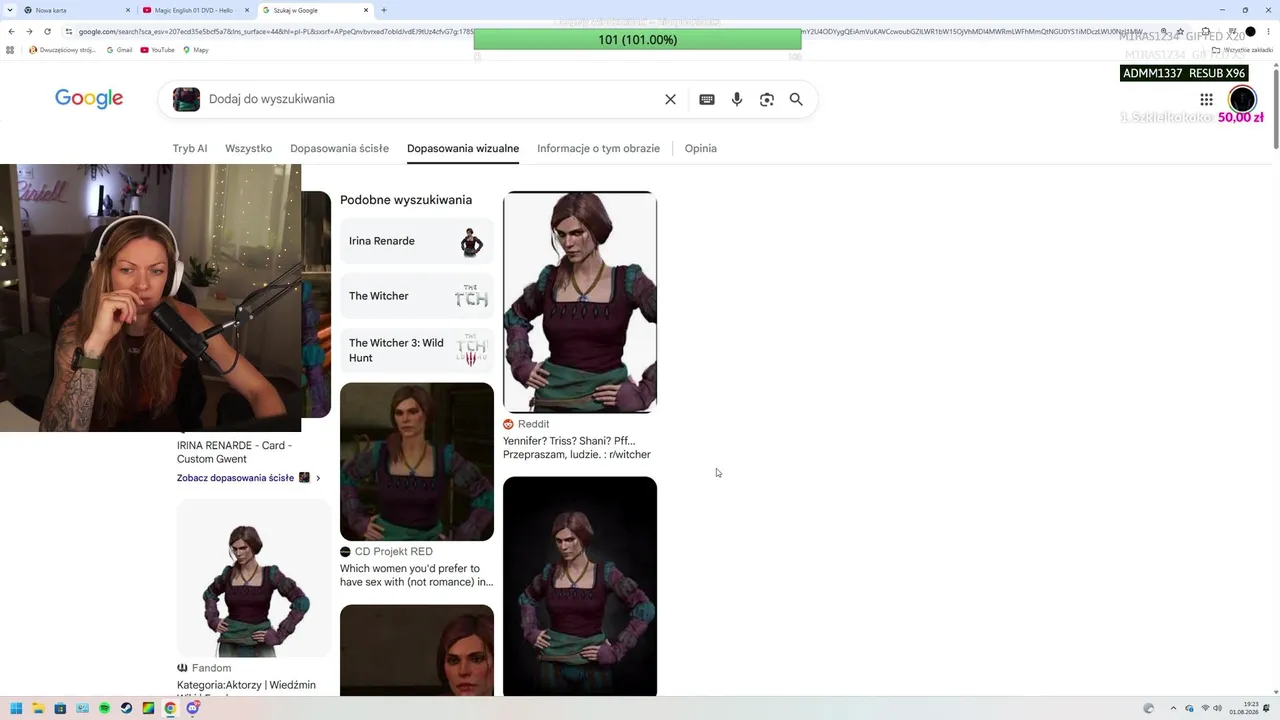
Task: Open the bookmarks bar apps grid icon
Action: point(10,50)
